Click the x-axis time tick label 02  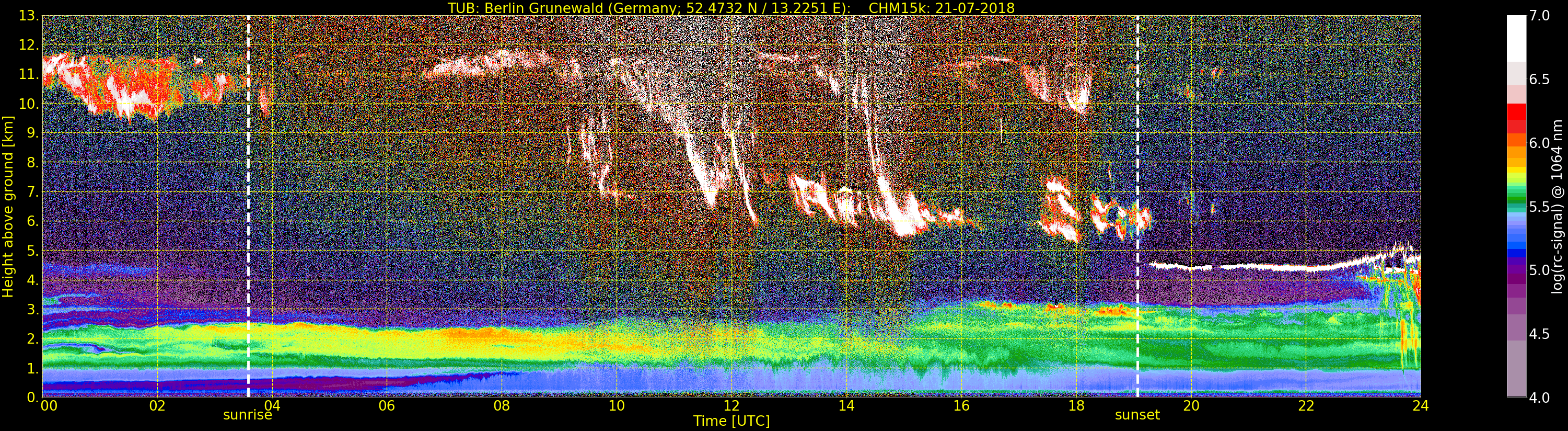157,406
